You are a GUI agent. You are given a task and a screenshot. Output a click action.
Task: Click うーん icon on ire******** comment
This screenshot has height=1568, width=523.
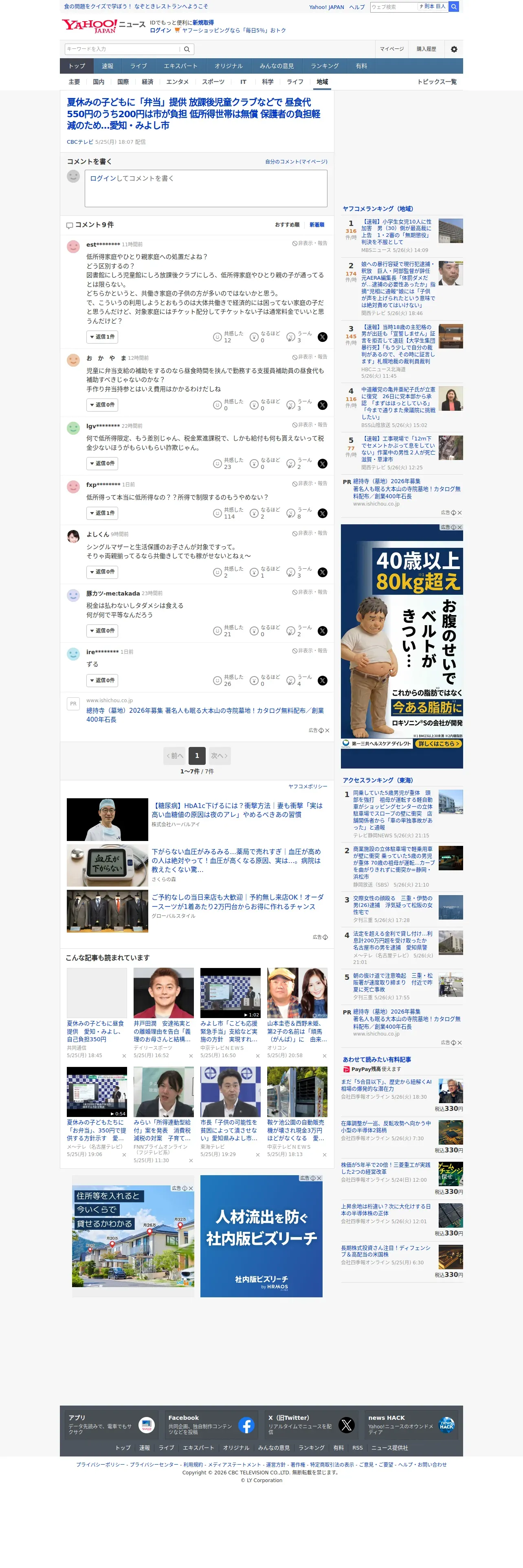tap(291, 681)
